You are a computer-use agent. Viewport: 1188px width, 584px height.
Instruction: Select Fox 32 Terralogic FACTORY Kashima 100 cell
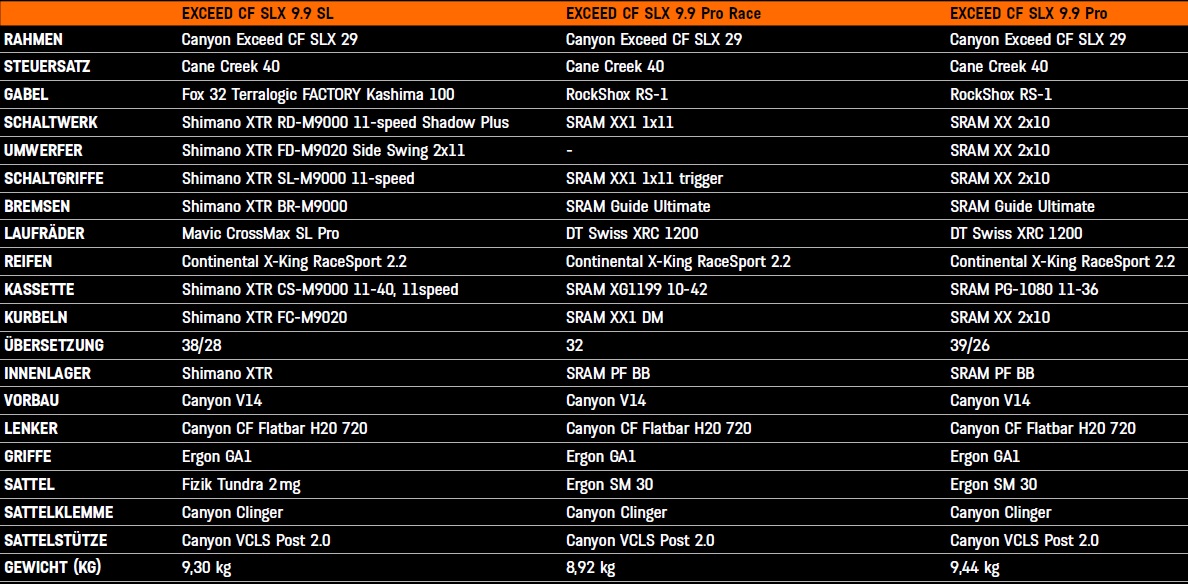[x=318, y=95]
